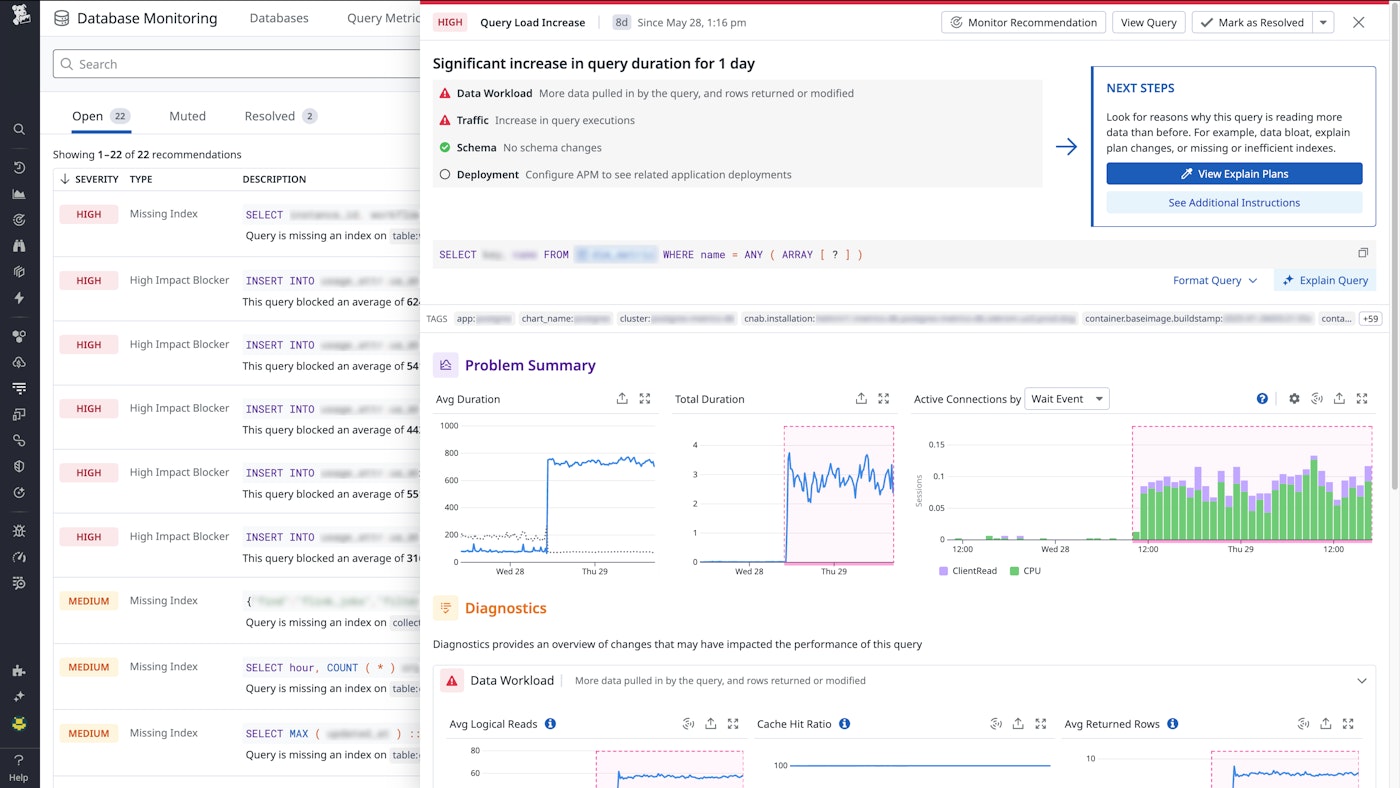This screenshot has width=1400, height=788.
Task: Open the lightning bolt icon in the sidebar
Action: pyautogui.click(x=19, y=298)
